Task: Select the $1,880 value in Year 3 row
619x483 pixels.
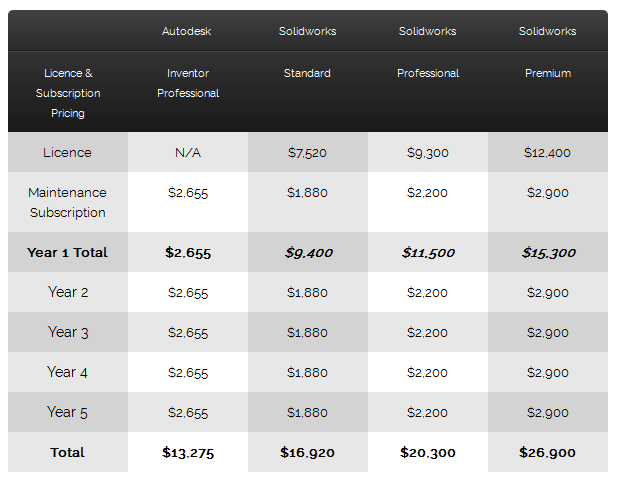Action: click(x=307, y=333)
